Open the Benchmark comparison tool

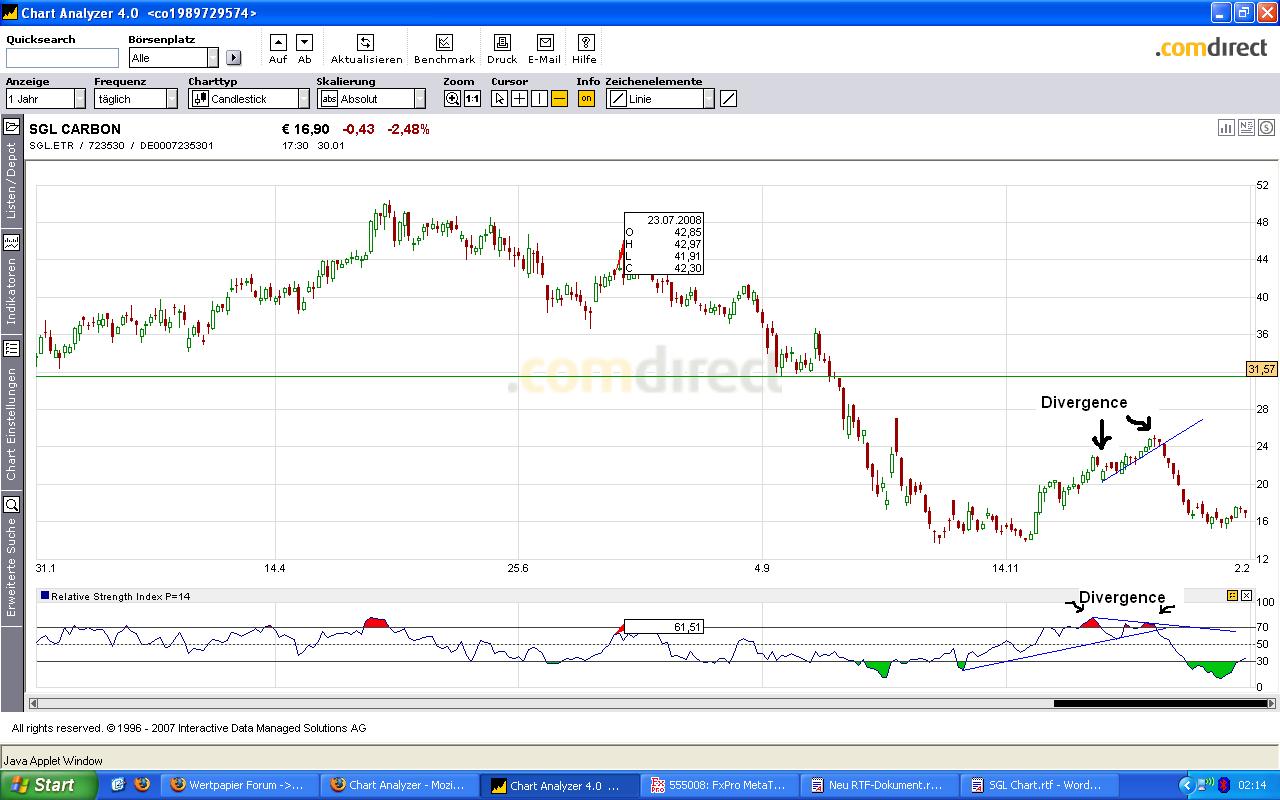444,42
